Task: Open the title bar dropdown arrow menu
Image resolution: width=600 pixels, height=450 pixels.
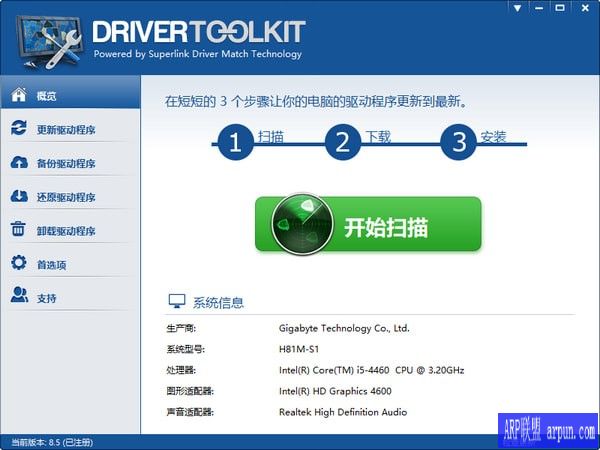Action: [518, 8]
